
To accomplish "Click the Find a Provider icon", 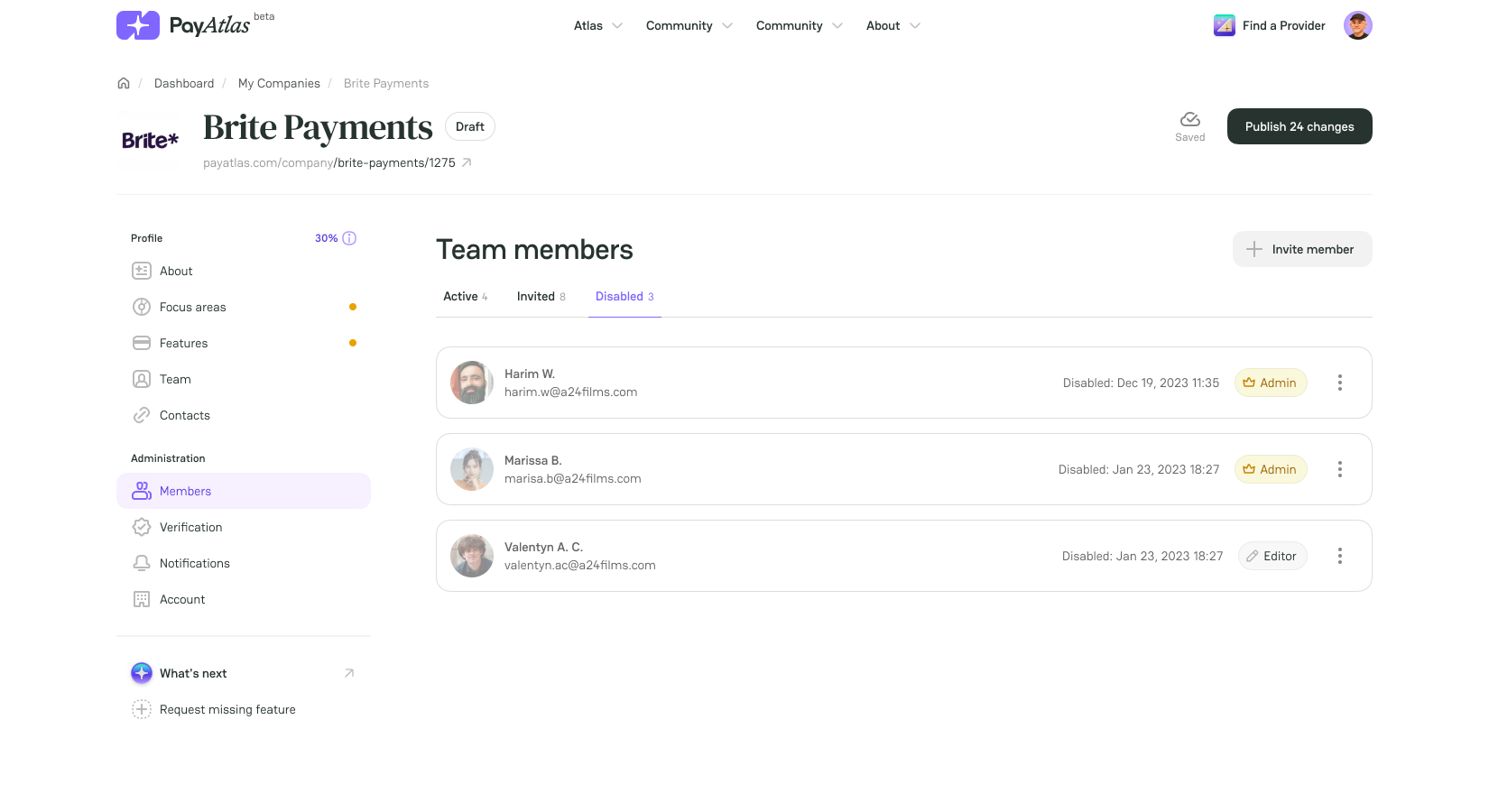I will 1225,25.
